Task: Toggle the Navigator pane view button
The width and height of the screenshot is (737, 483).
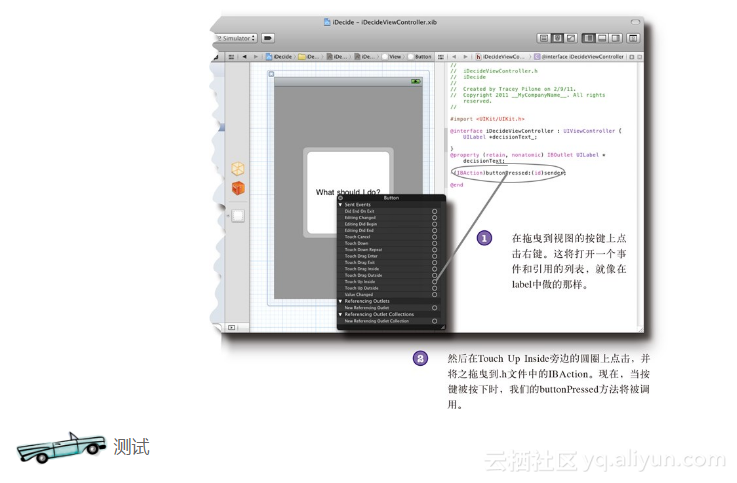Action: 588,38
